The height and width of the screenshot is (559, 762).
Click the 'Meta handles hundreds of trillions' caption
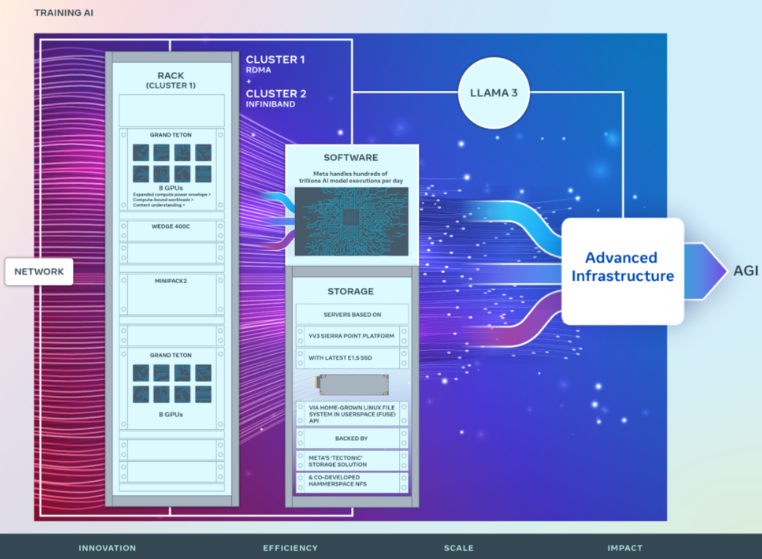tap(351, 177)
